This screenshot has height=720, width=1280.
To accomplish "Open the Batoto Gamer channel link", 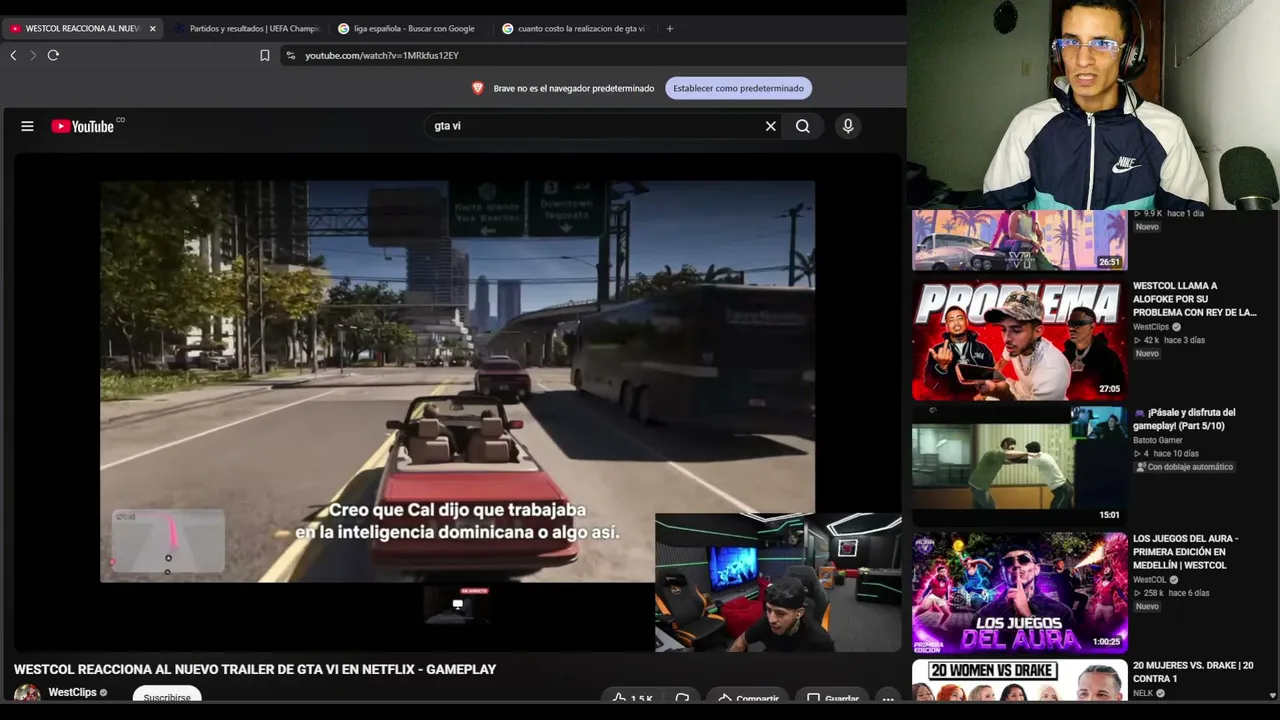I will click(1158, 440).
